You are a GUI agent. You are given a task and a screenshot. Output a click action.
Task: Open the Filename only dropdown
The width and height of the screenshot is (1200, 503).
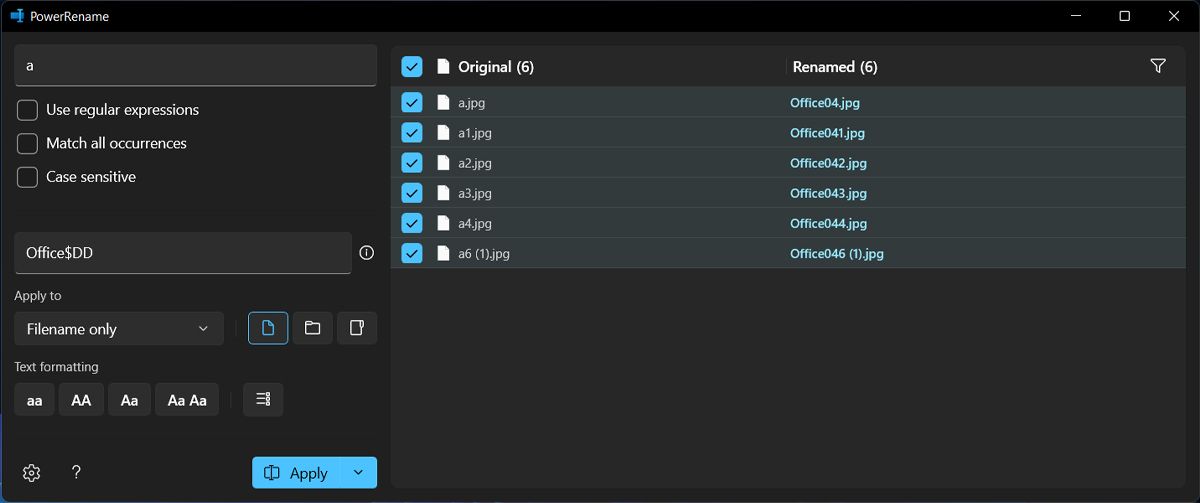[x=119, y=329]
